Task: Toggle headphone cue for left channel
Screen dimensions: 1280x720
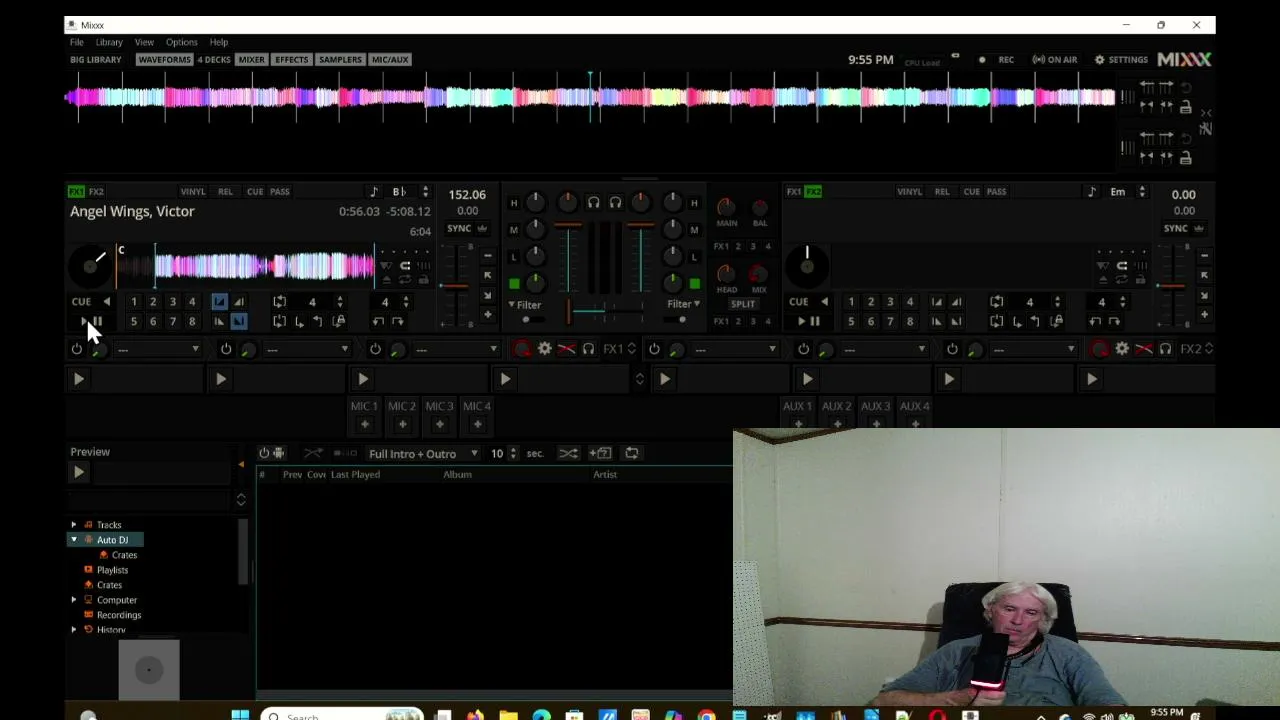Action: click(593, 203)
